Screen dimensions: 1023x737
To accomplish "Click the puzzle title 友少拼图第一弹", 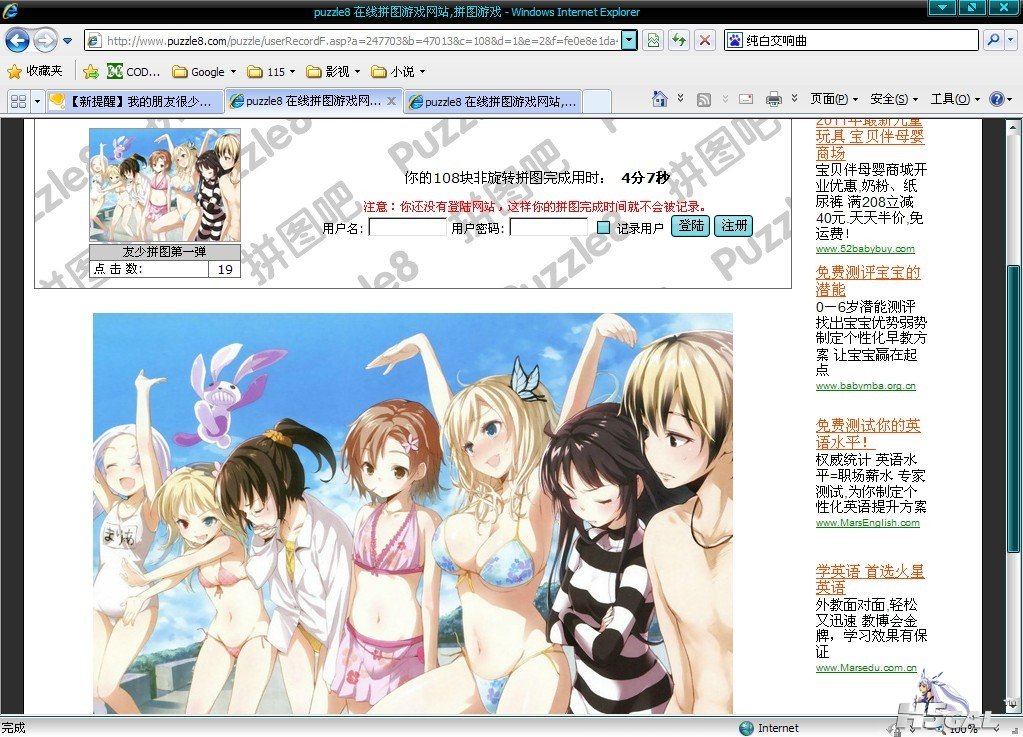I will point(164,252).
